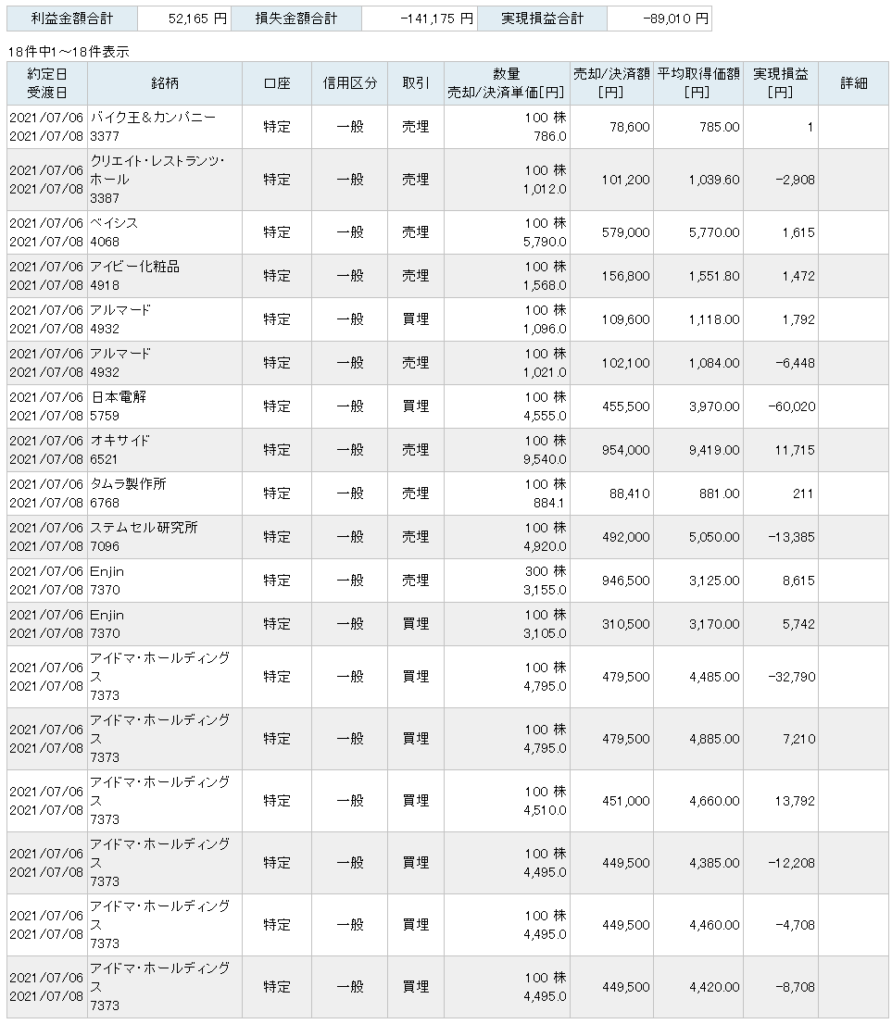This screenshot has width=892, height=1024.
Task: Click the 実現損益合計 value -89,010 円
Action: coord(676,19)
